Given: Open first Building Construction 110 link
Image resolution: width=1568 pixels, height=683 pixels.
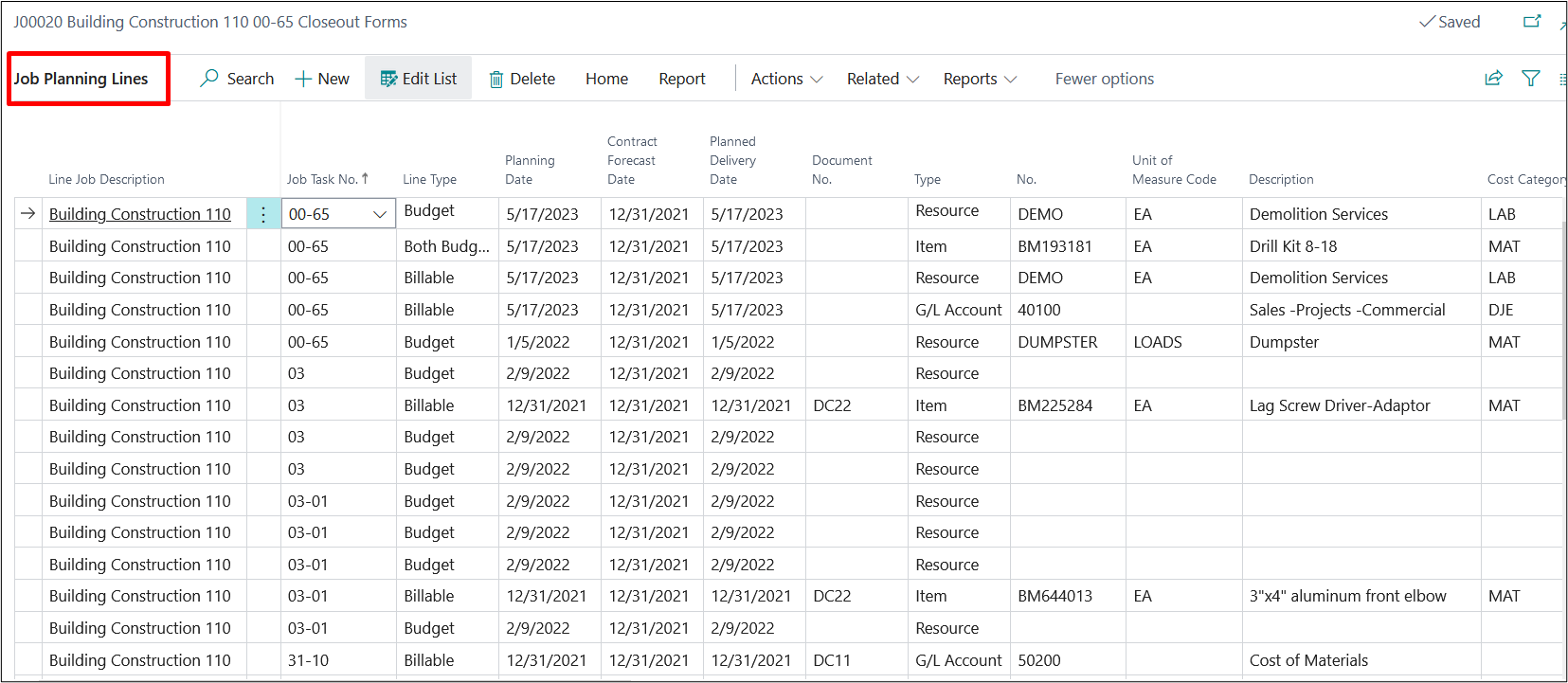Looking at the screenshot, I should click(139, 215).
